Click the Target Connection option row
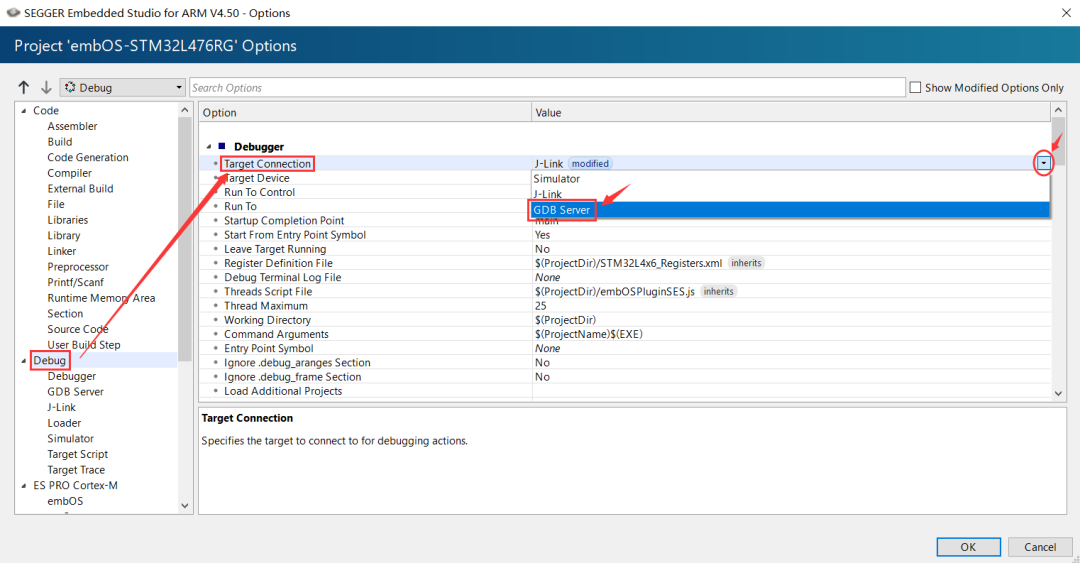 tap(267, 163)
